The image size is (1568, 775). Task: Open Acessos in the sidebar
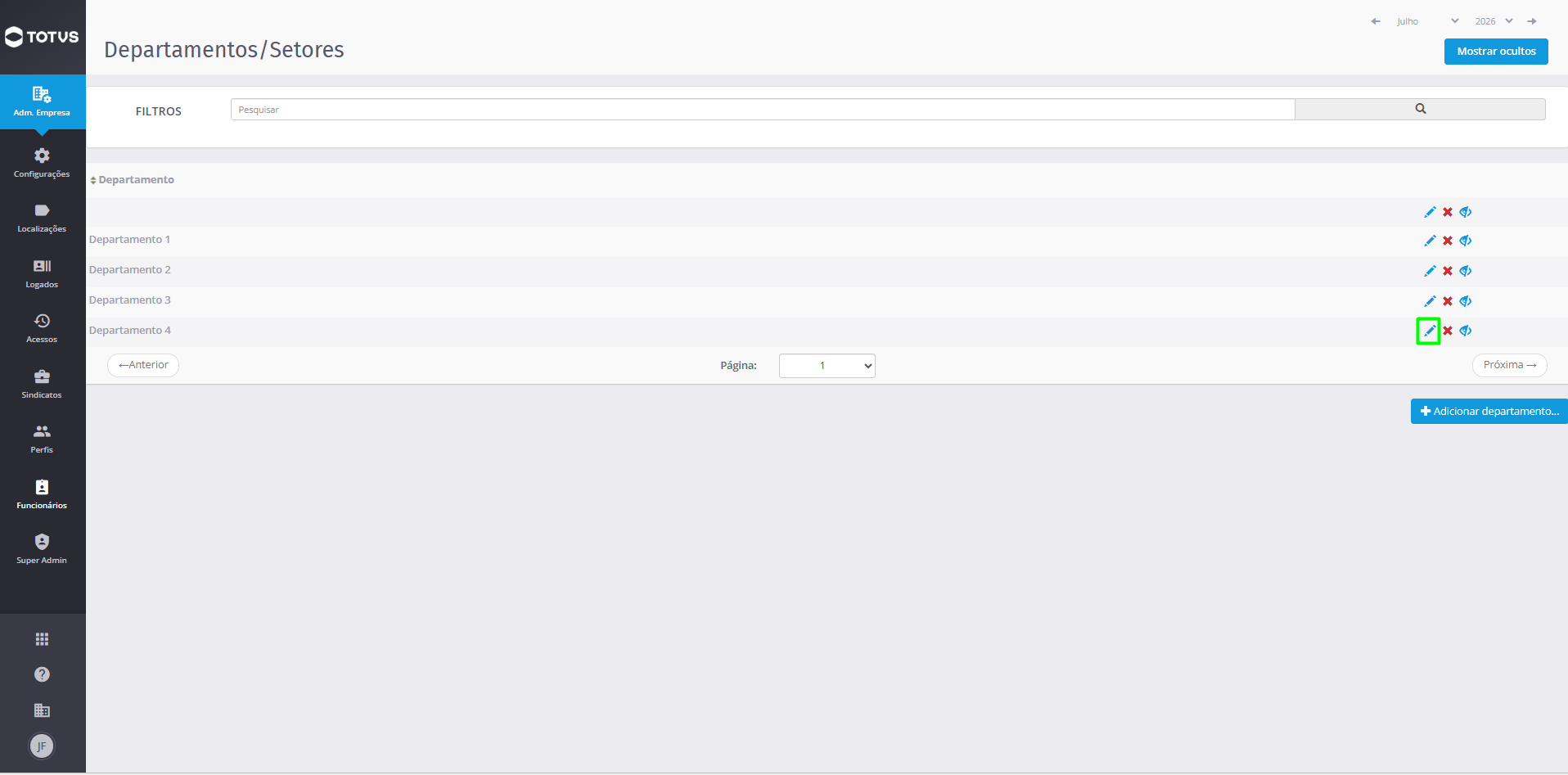click(42, 328)
